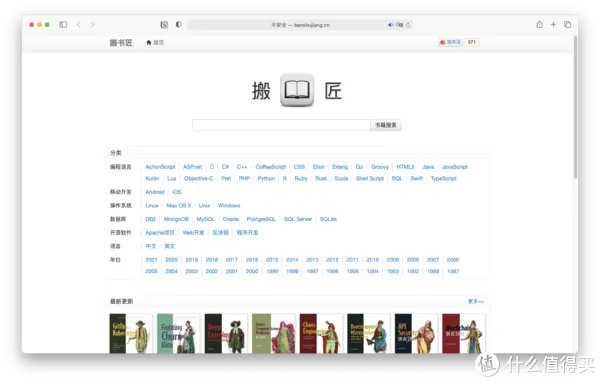
Task: Open the CSS category link
Action: (299, 167)
